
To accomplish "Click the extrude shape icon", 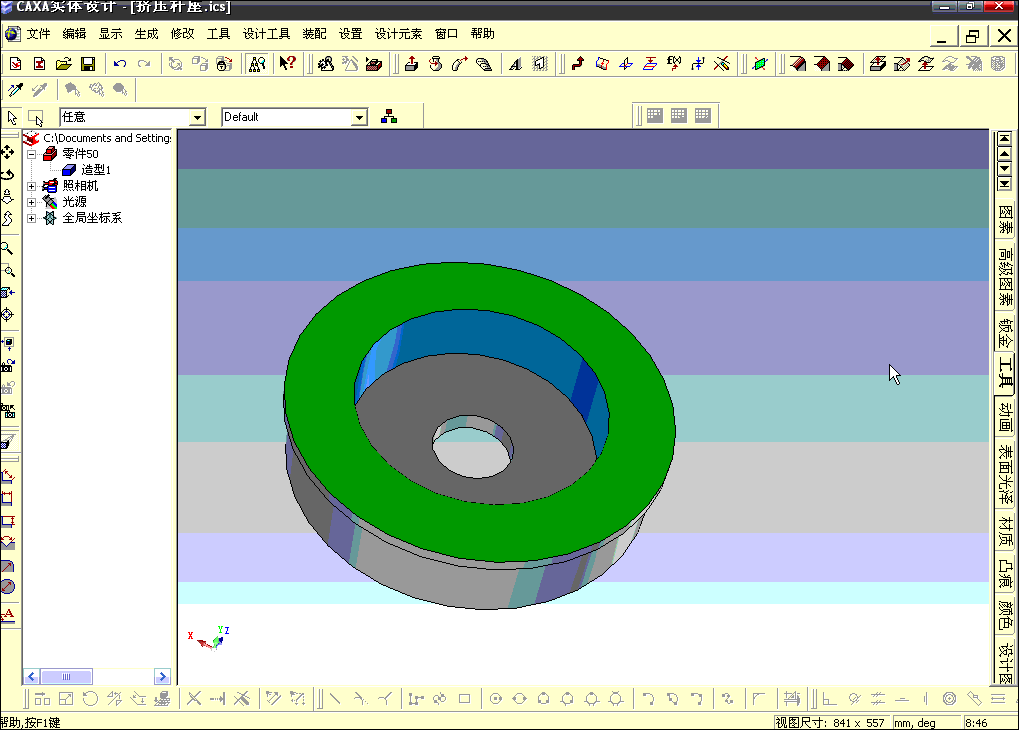I will tap(411, 64).
